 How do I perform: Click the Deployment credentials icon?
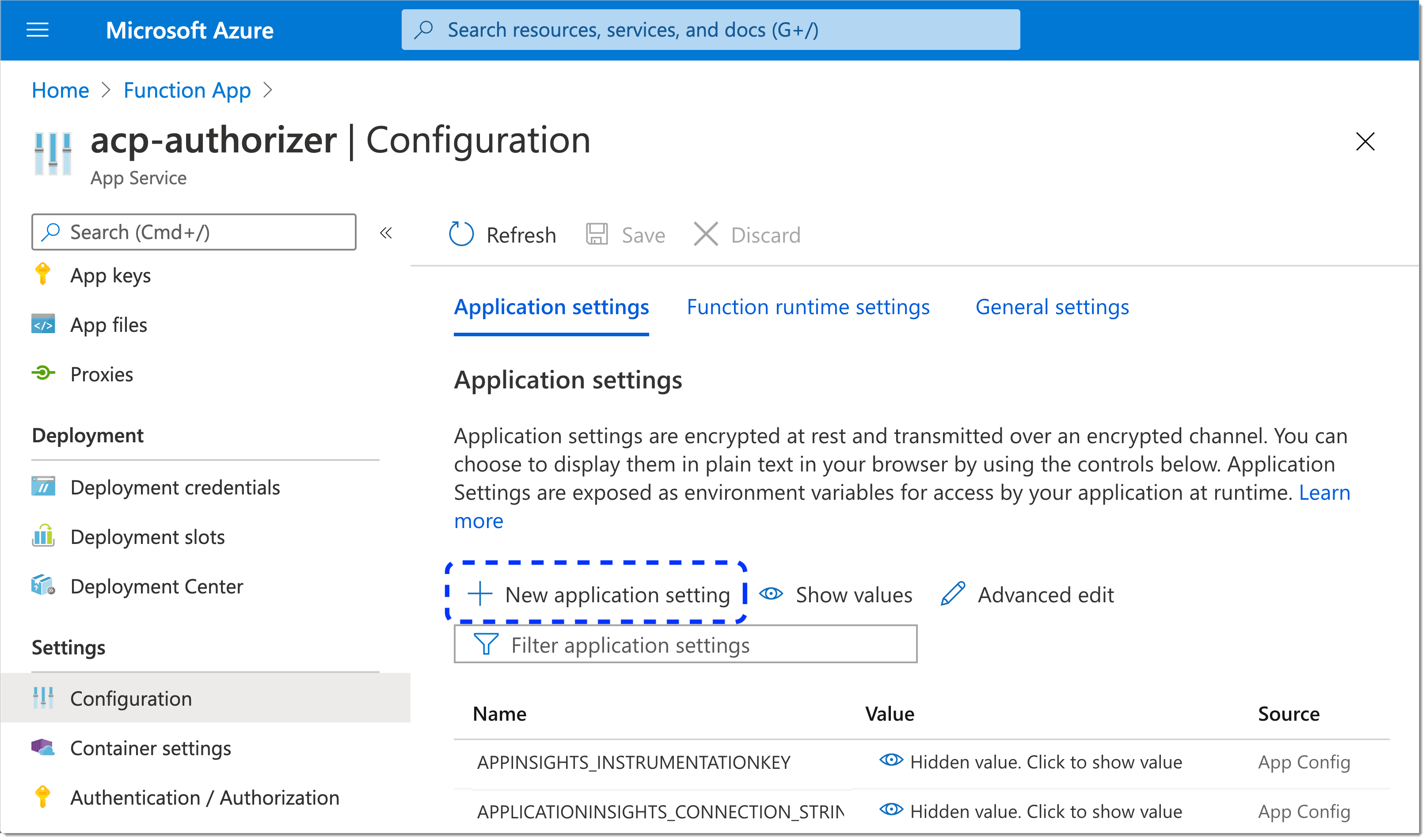point(44,486)
